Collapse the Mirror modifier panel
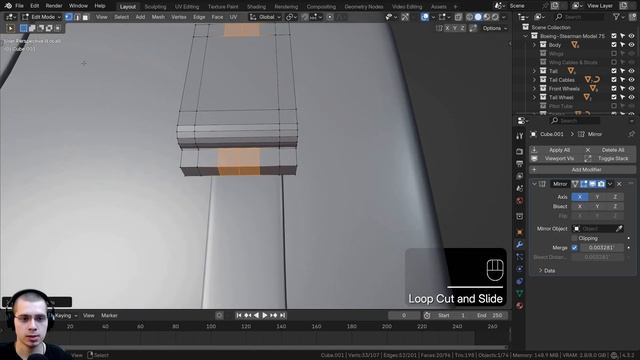The image size is (640, 360). [534, 184]
